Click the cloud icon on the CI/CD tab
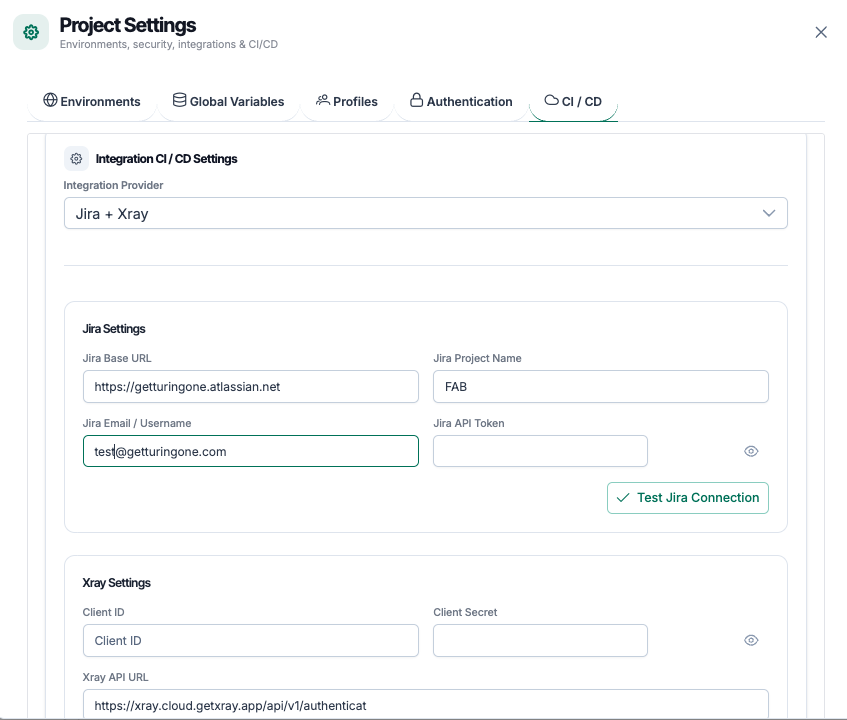This screenshot has height=720, width=847. coord(552,100)
